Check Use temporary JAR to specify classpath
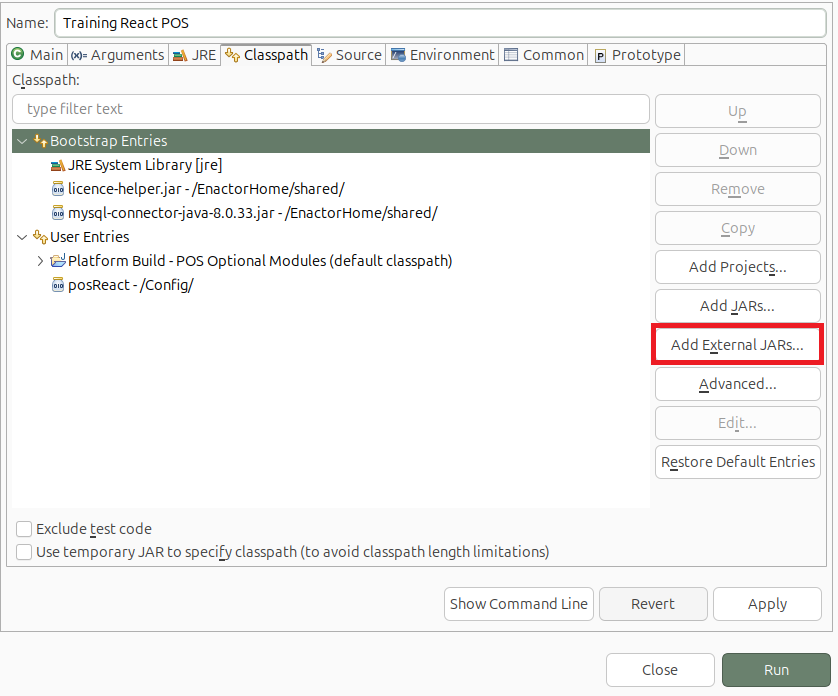This screenshot has height=696, width=838. [23, 551]
